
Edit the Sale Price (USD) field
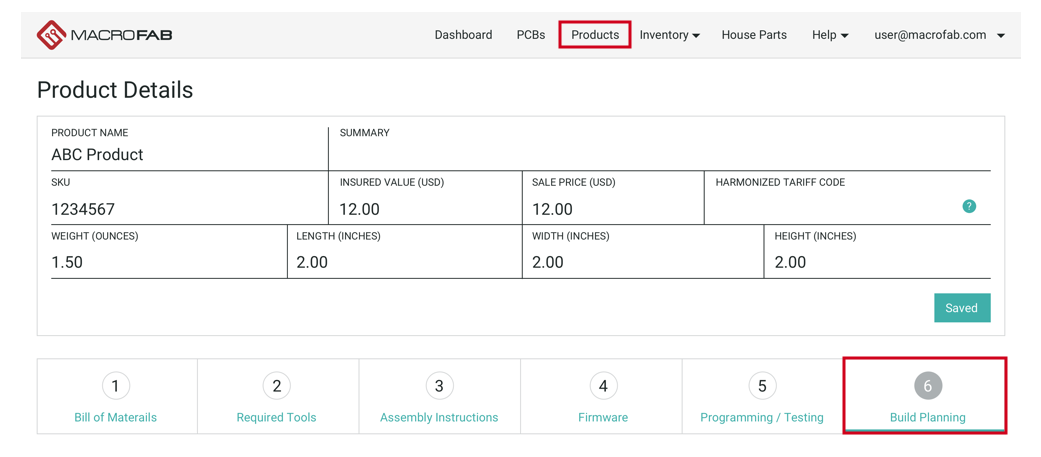(612, 209)
